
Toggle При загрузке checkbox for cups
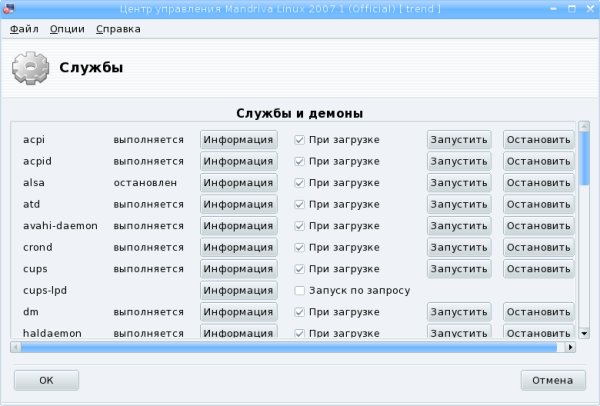click(300, 269)
